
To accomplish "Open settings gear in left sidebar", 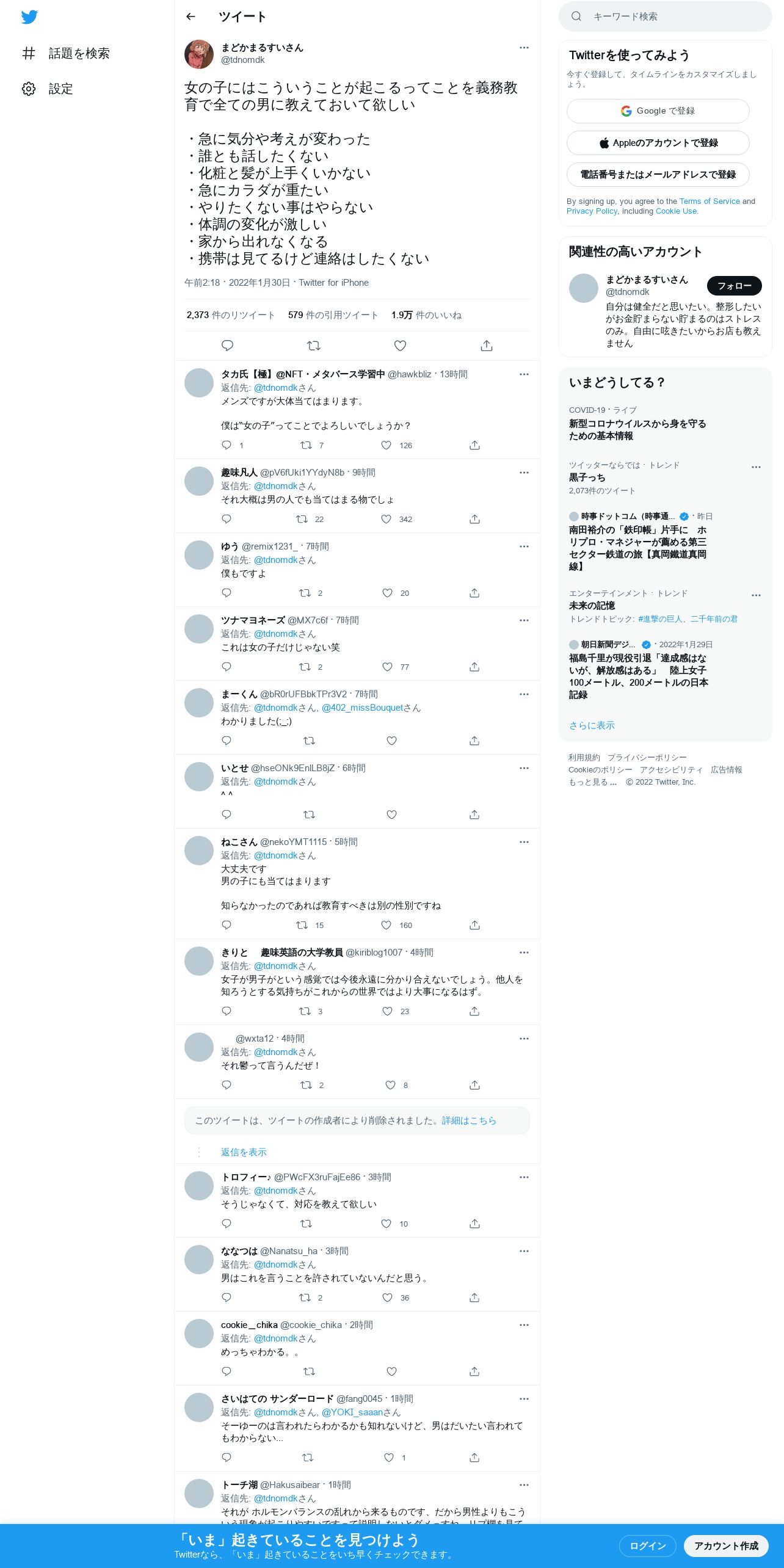I will [29, 89].
